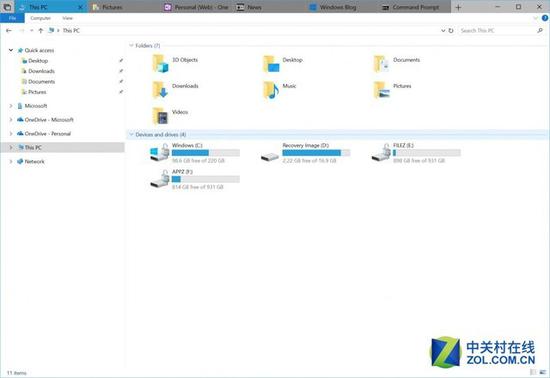Viewport: 550px width, 378px height.
Task: Expand the Microsoft tree node
Action: pyautogui.click(x=11, y=106)
